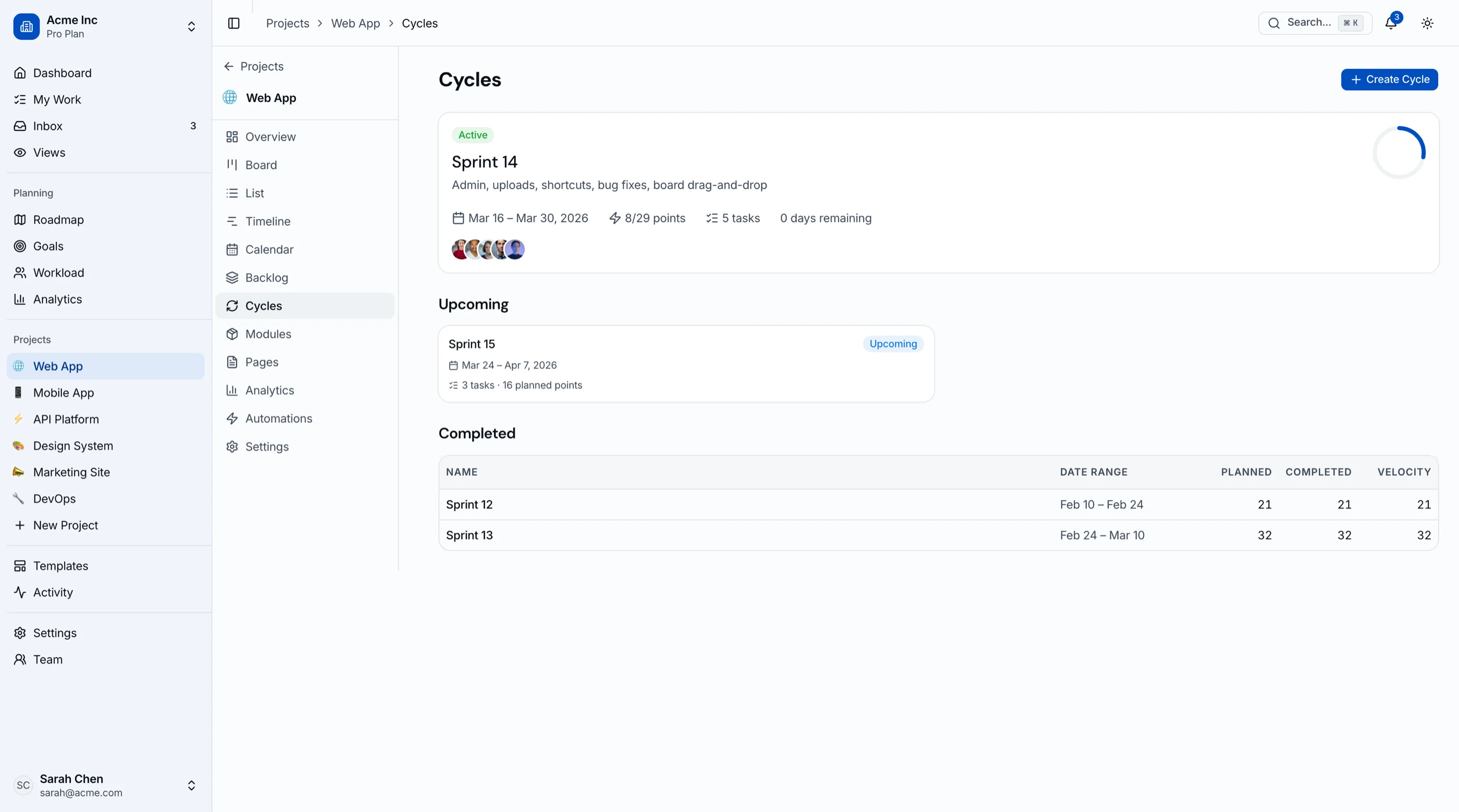Click the DATE RANGE column header

pos(1094,472)
